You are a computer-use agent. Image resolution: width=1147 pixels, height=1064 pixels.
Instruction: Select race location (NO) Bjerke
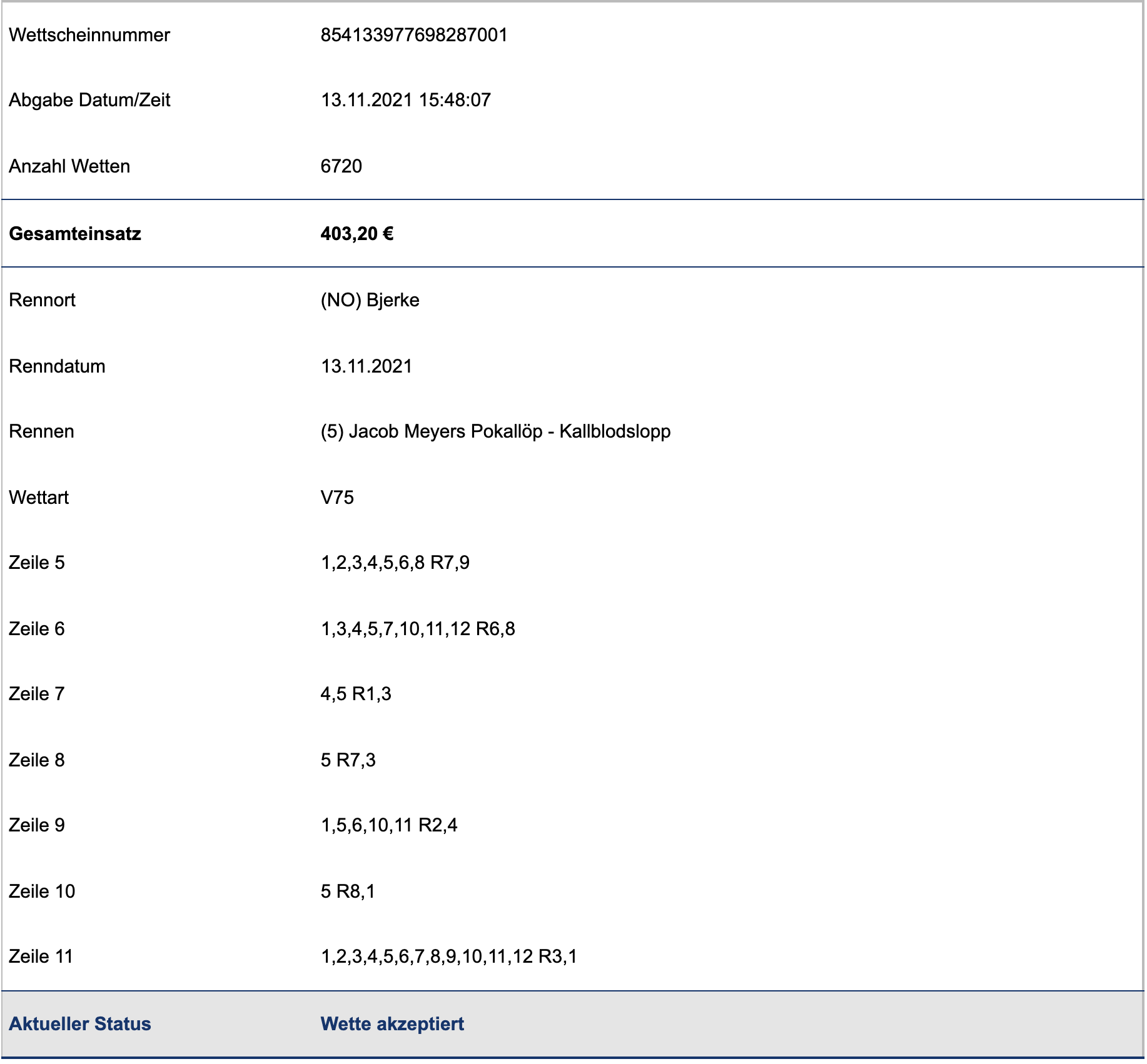click(370, 300)
